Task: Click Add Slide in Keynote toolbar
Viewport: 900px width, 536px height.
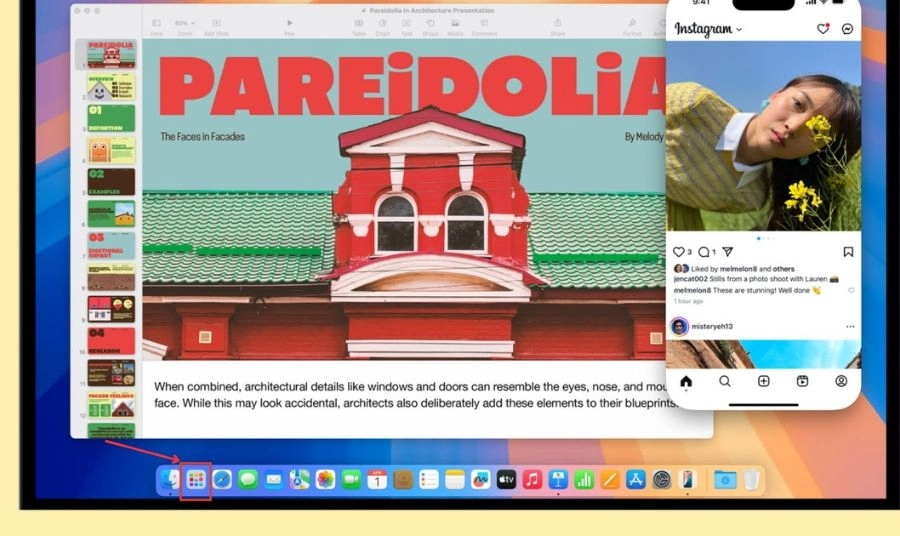Action: (x=216, y=26)
